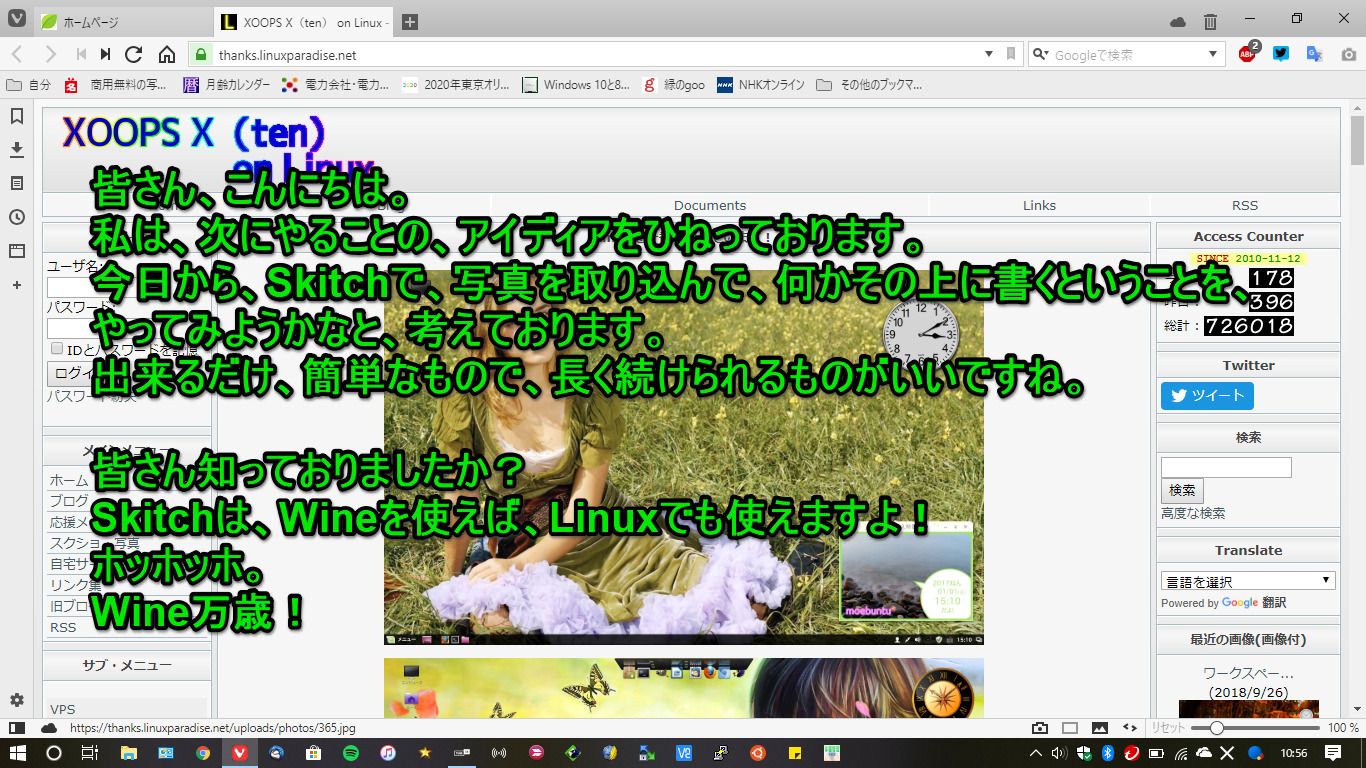Open the 高度な検索 link
This screenshot has height=768, width=1366.
click(1193, 513)
